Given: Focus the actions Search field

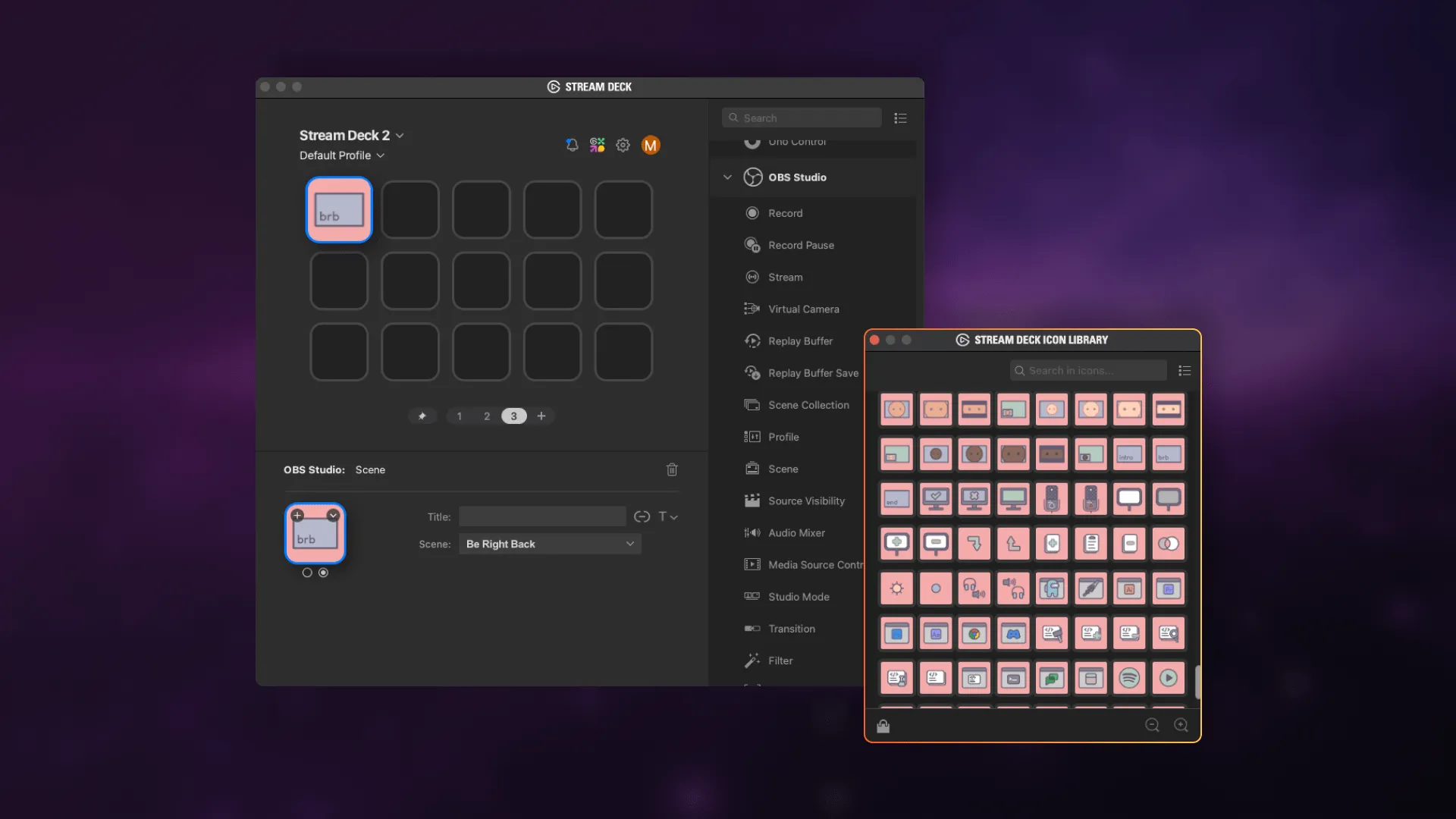Looking at the screenshot, I should [x=802, y=118].
